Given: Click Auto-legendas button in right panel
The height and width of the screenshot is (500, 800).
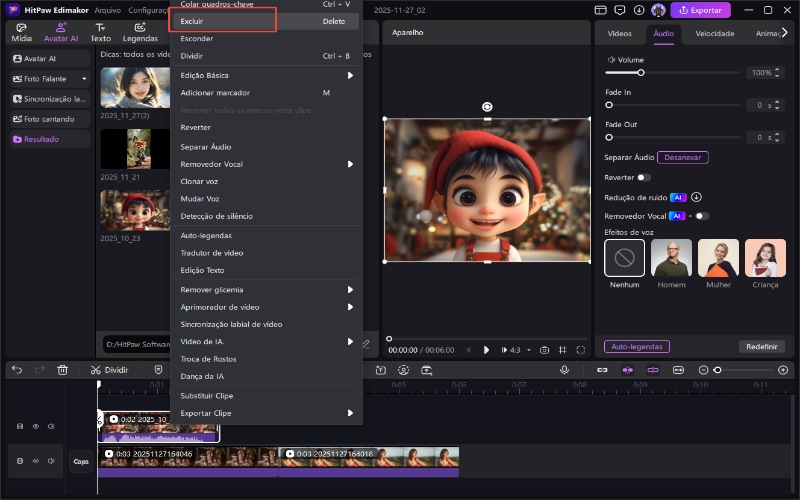Looking at the screenshot, I should (x=637, y=346).
